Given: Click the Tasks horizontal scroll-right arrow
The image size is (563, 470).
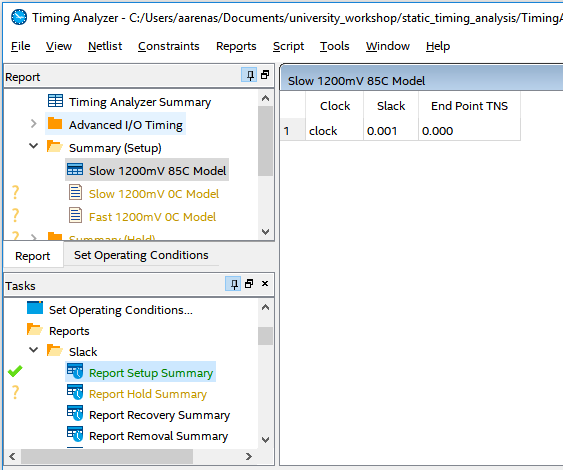Looking at the screenshot, I should [248, 456].
